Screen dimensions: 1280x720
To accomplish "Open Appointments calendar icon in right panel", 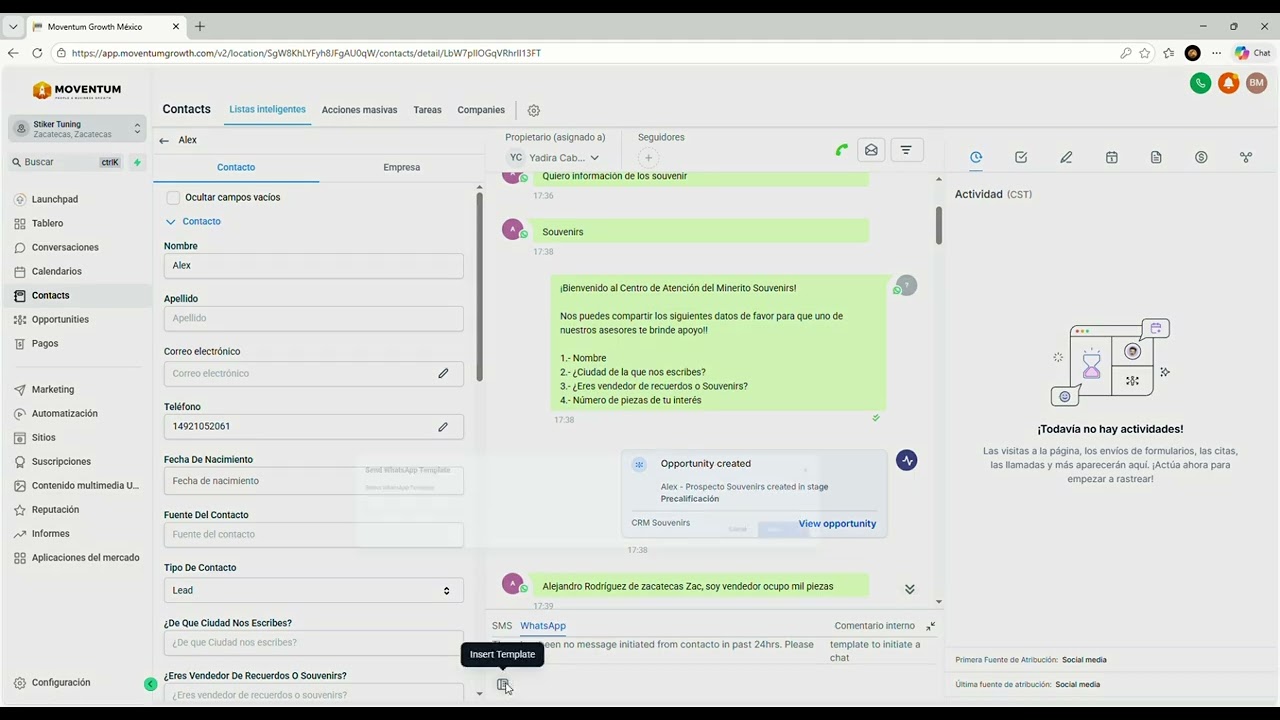I will click(1111, 157).
